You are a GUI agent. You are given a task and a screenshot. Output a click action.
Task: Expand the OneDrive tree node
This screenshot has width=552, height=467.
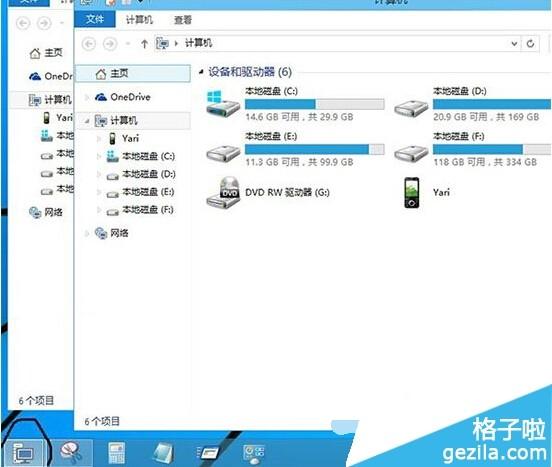[87, 97]
